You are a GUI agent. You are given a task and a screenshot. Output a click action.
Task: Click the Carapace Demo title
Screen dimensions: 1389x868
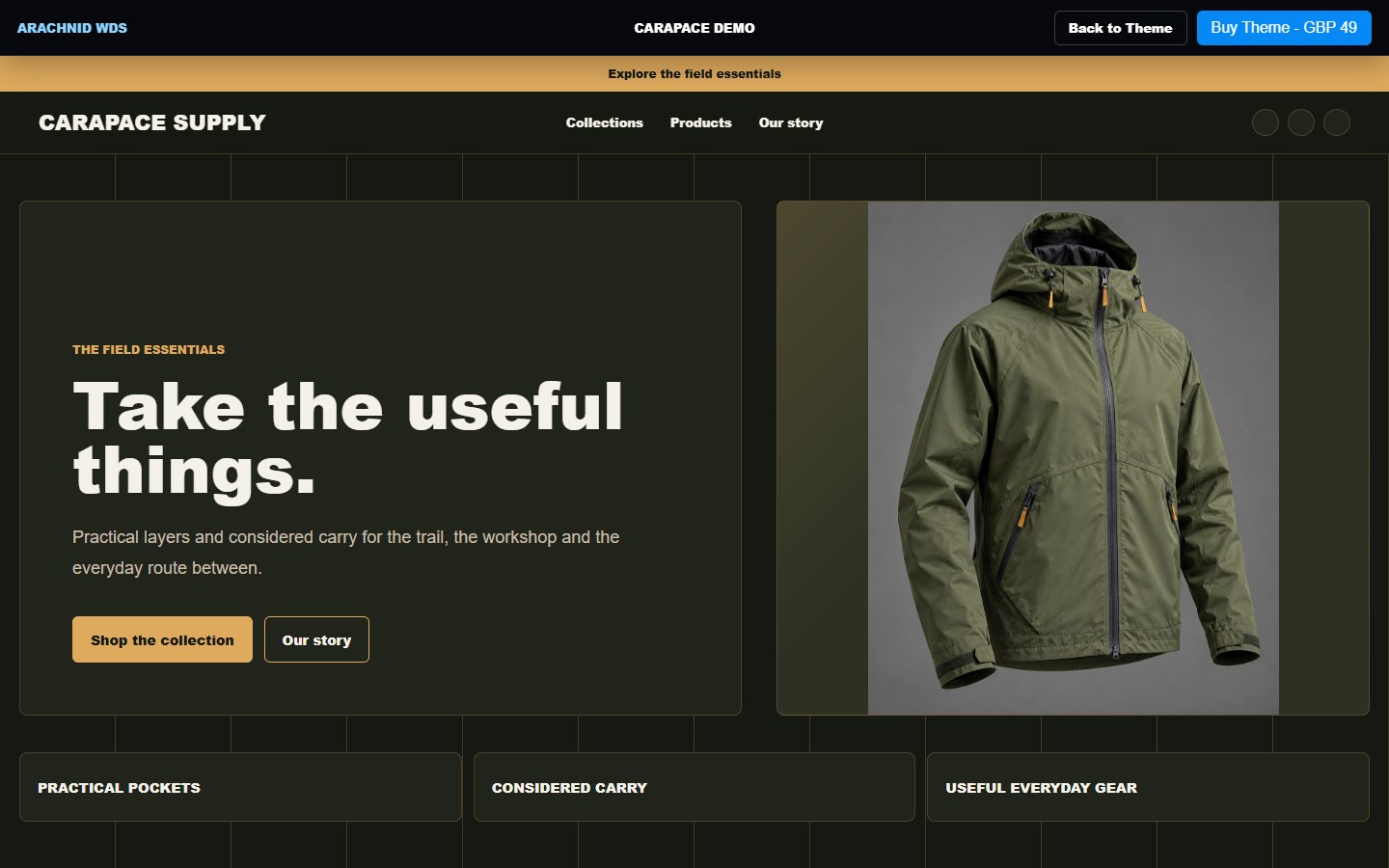[694, 28]
